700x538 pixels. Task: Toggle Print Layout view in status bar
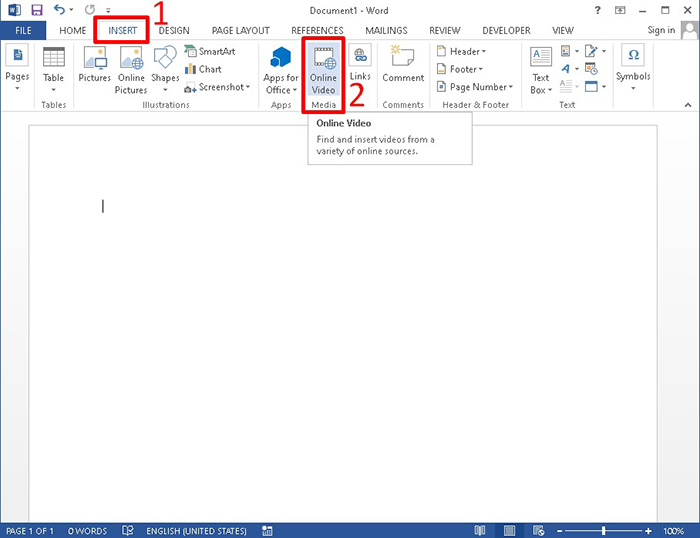tap(509, 530)
